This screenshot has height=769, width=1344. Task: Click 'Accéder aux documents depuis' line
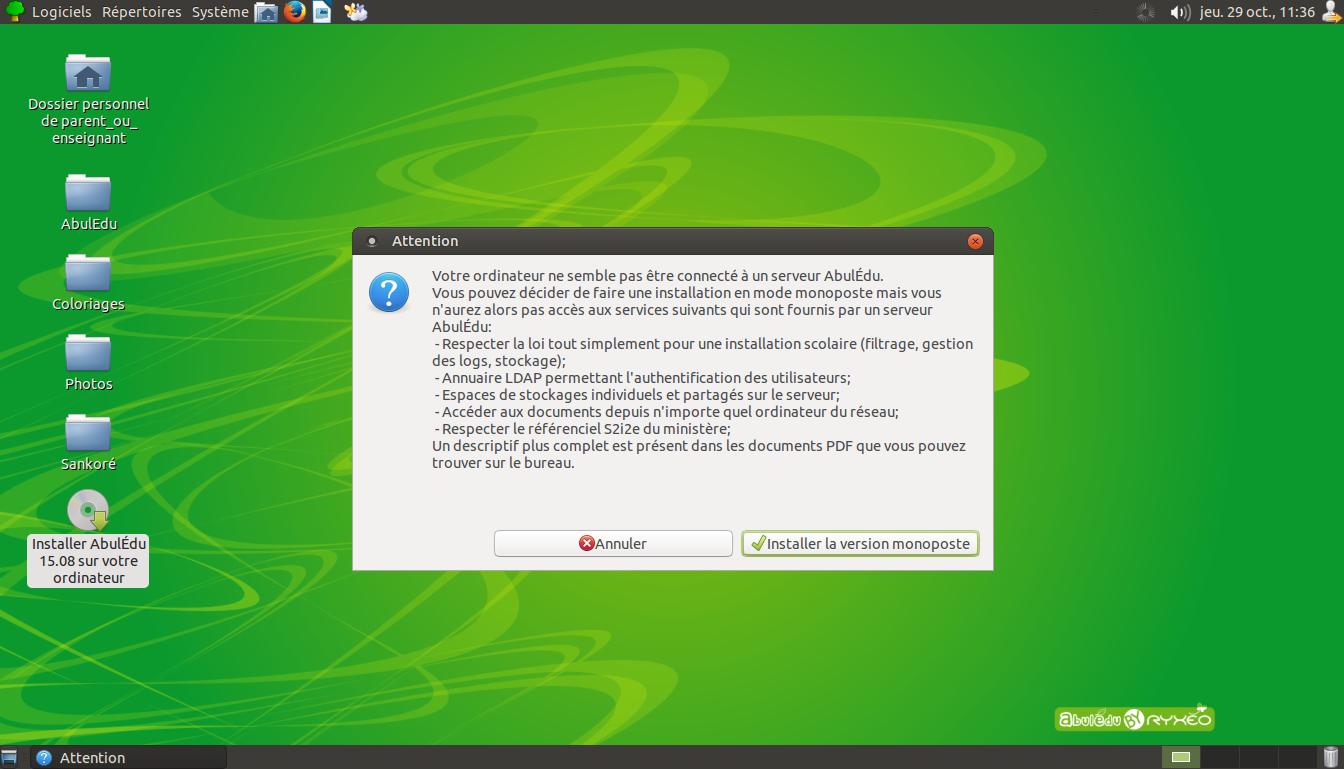point(666,412)
